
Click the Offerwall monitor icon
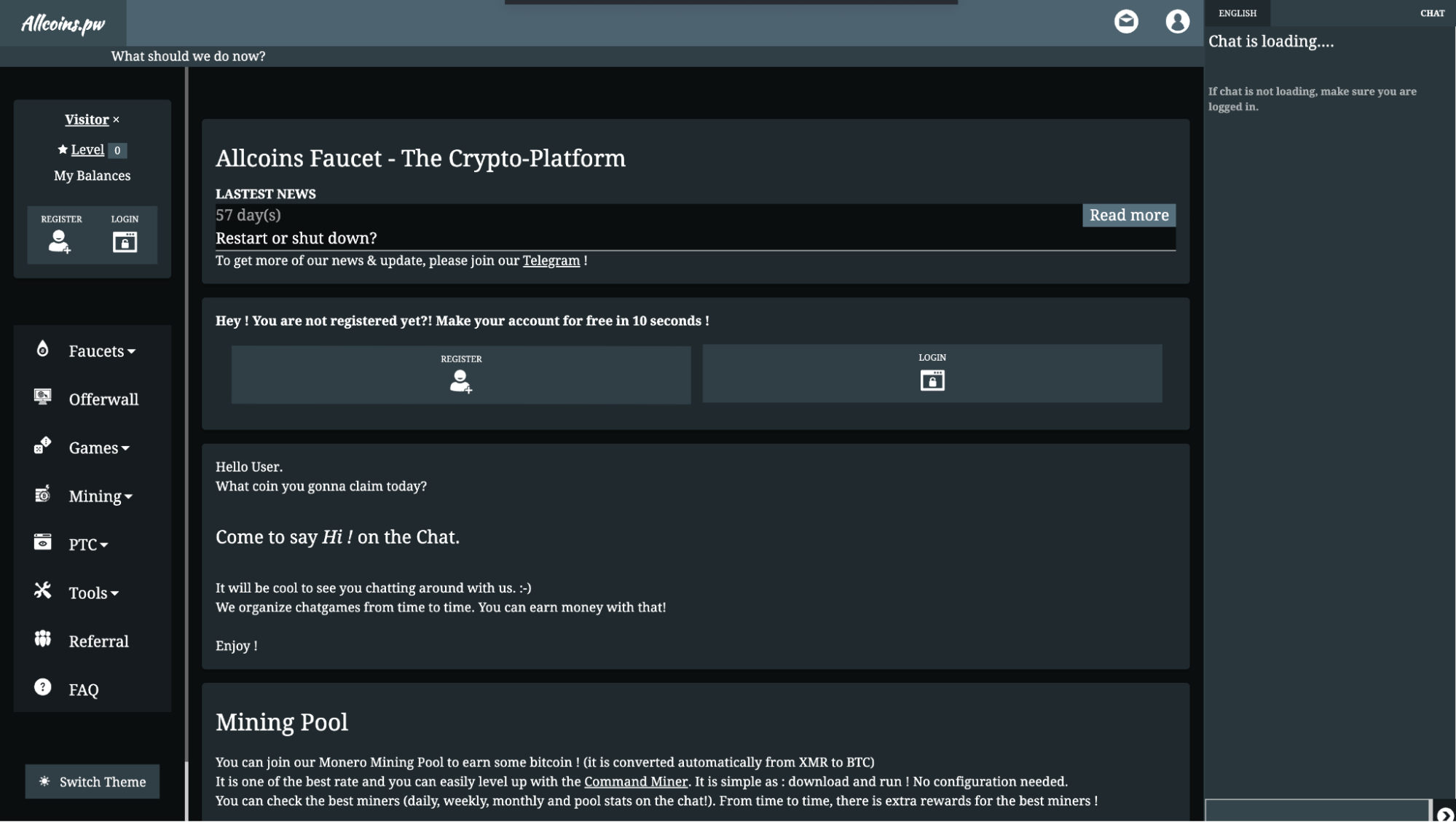coord(43,397)
